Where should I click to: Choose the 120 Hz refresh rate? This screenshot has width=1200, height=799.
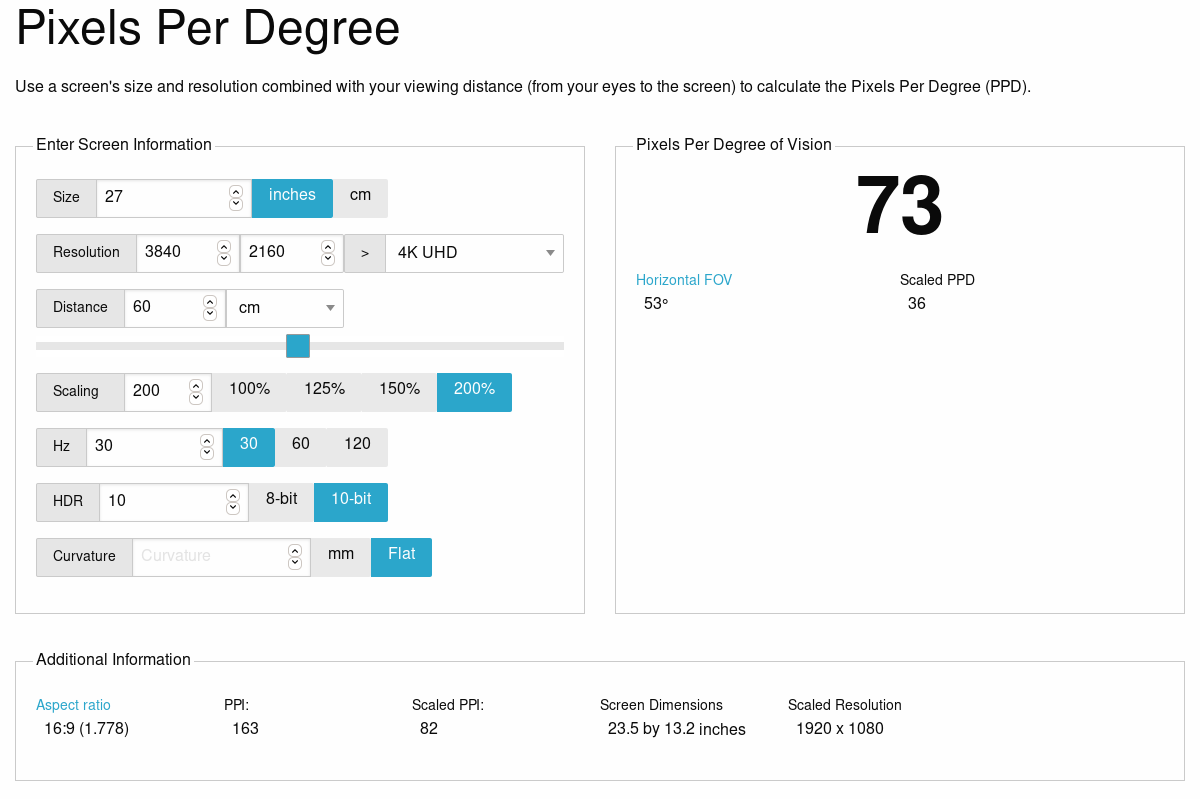click(357, 446)
